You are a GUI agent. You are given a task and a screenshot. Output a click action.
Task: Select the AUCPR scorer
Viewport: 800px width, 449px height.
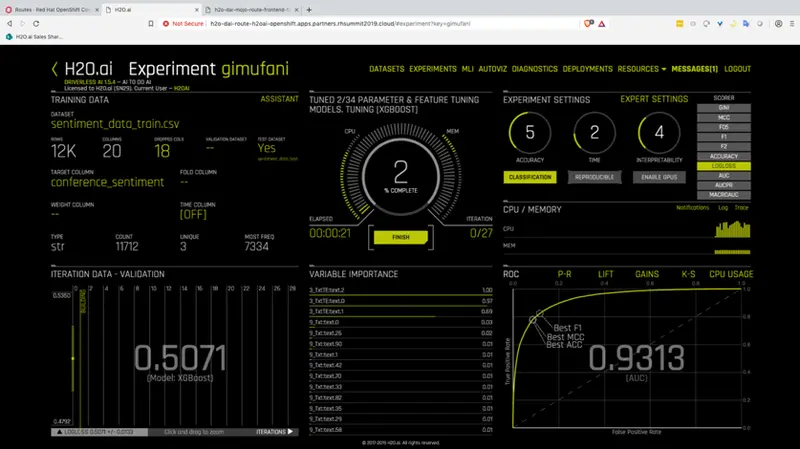723,185
